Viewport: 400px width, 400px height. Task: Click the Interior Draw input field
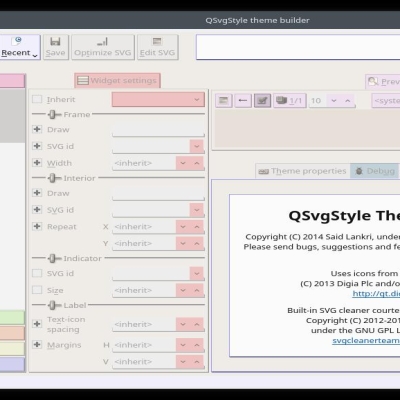point(158,193)
